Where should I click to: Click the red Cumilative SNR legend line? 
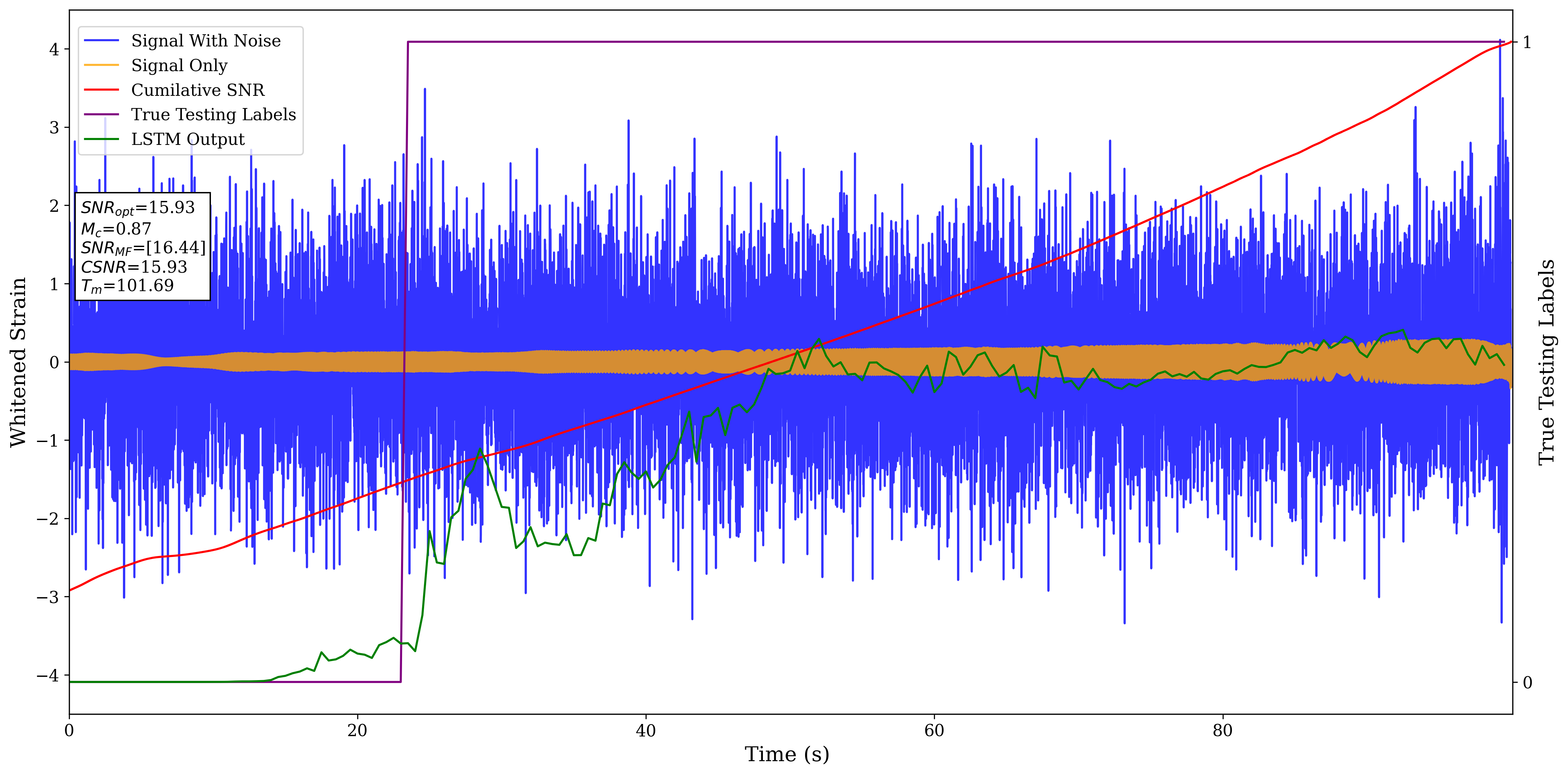click(101, 90)
